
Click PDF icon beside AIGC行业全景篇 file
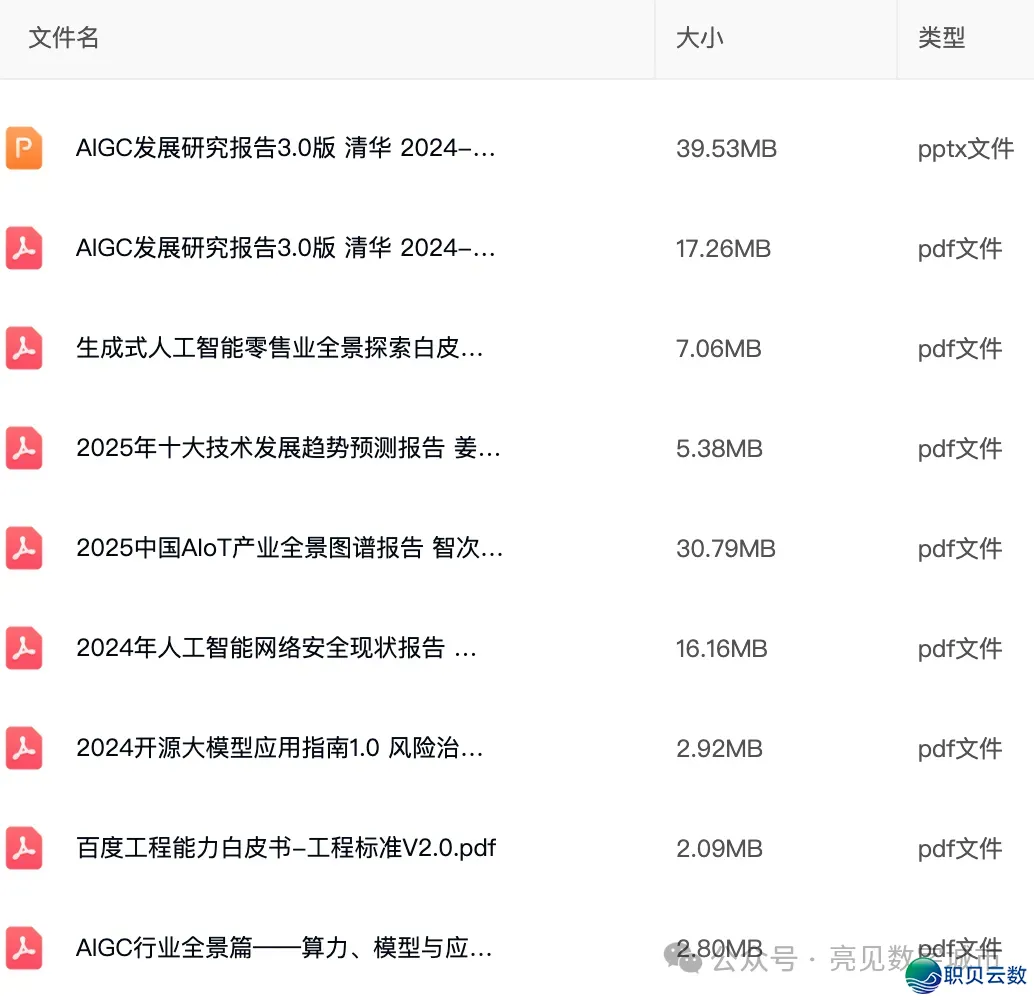coord(24,948)
